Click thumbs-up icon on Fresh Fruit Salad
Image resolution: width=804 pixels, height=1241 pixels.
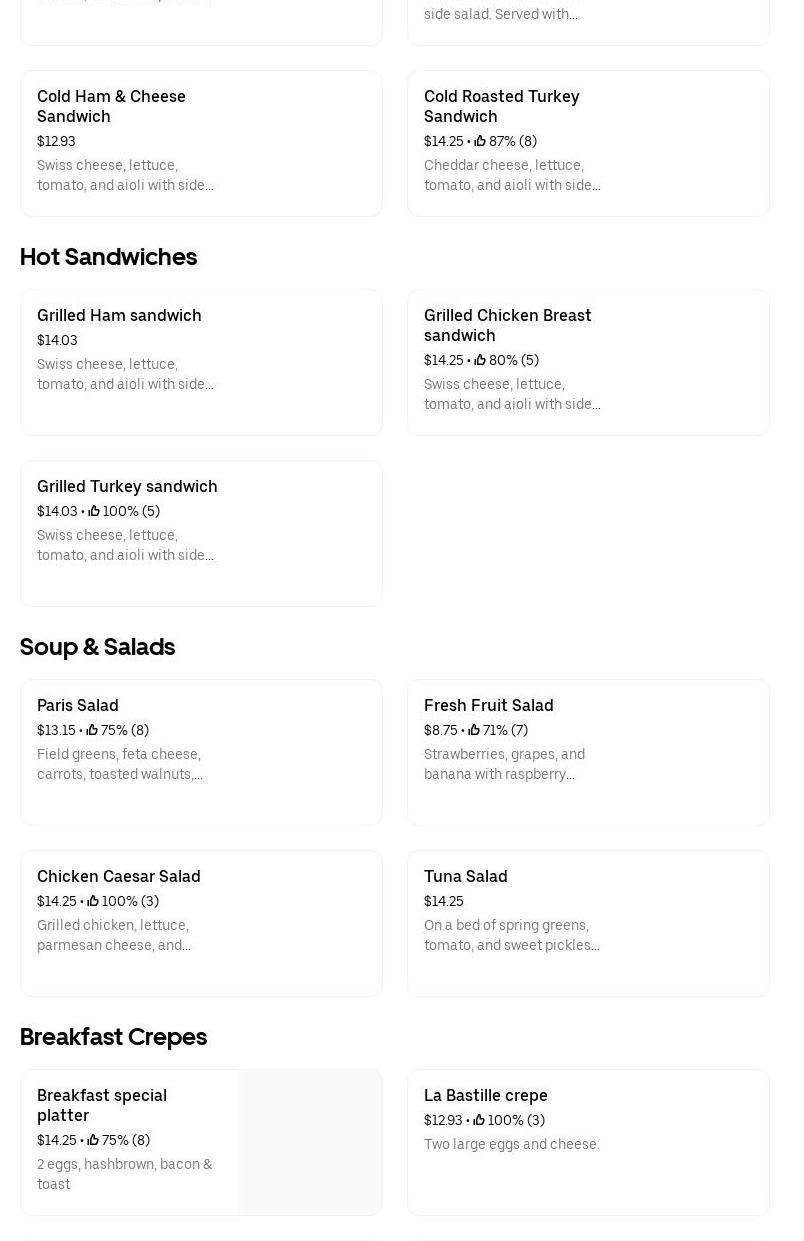click(474, 730)
